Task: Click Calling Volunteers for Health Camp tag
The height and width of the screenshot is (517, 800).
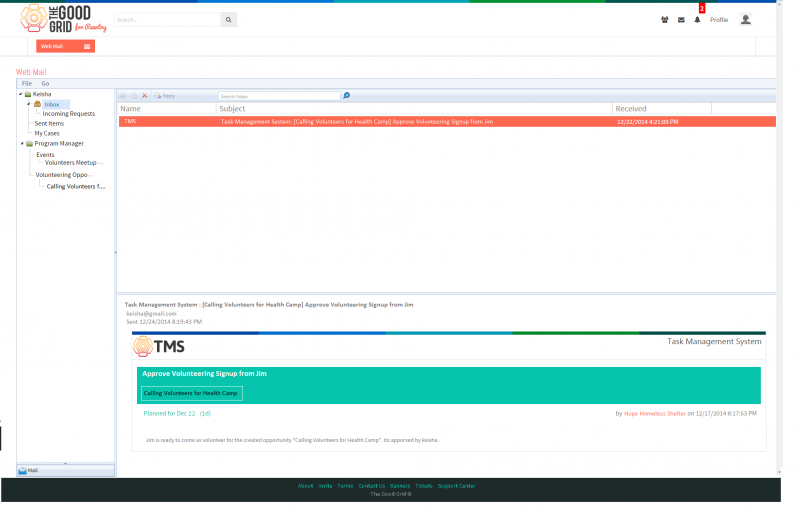Action: (x=191, y=393)
